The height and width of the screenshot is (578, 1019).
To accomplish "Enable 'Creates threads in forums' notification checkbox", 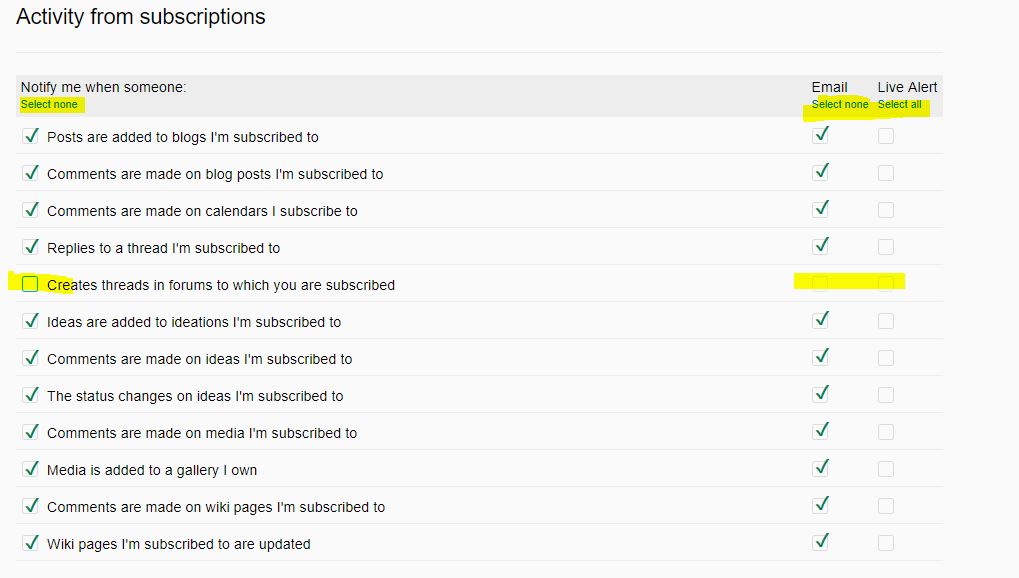I will (30, 284).
